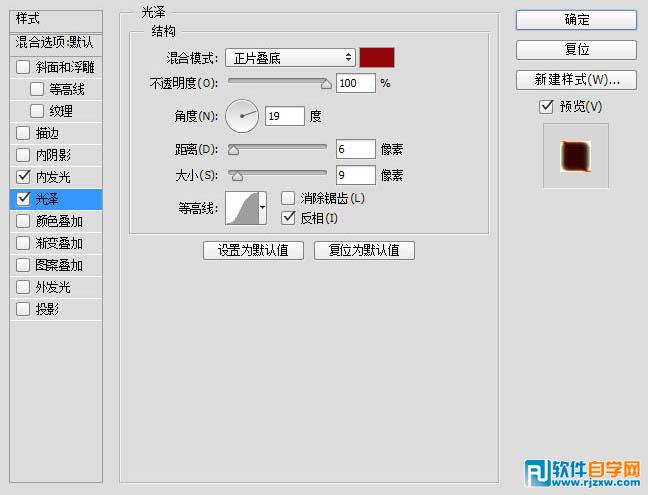Viewport: 648px width, 495px height.
Task: Click the 确定 OK button
Action: [x=576, y=19]
